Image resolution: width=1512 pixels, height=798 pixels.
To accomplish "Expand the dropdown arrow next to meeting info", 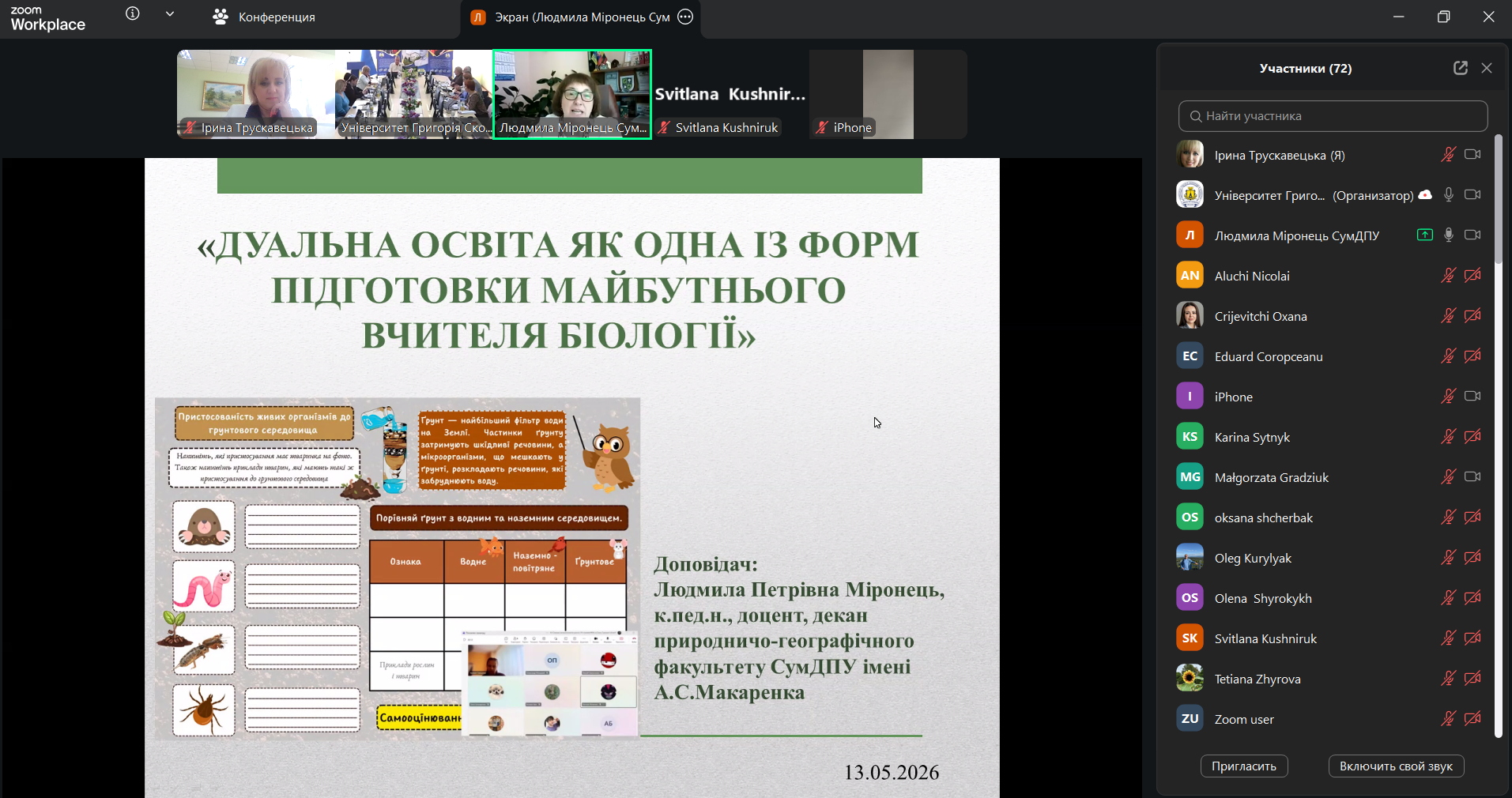I will (x=170, y=13).
